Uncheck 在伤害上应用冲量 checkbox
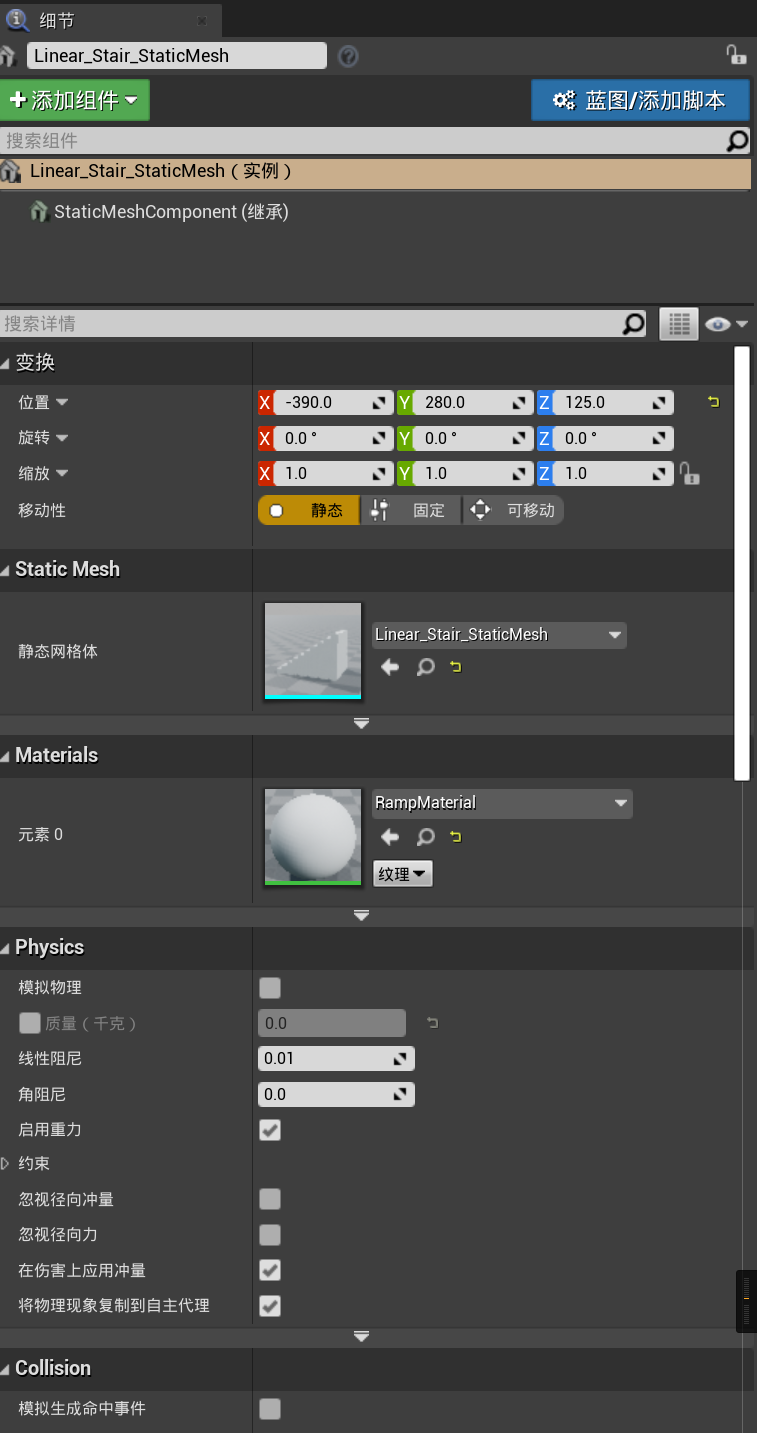This screenshot has width=757, height=1433. coord(270,1270)
